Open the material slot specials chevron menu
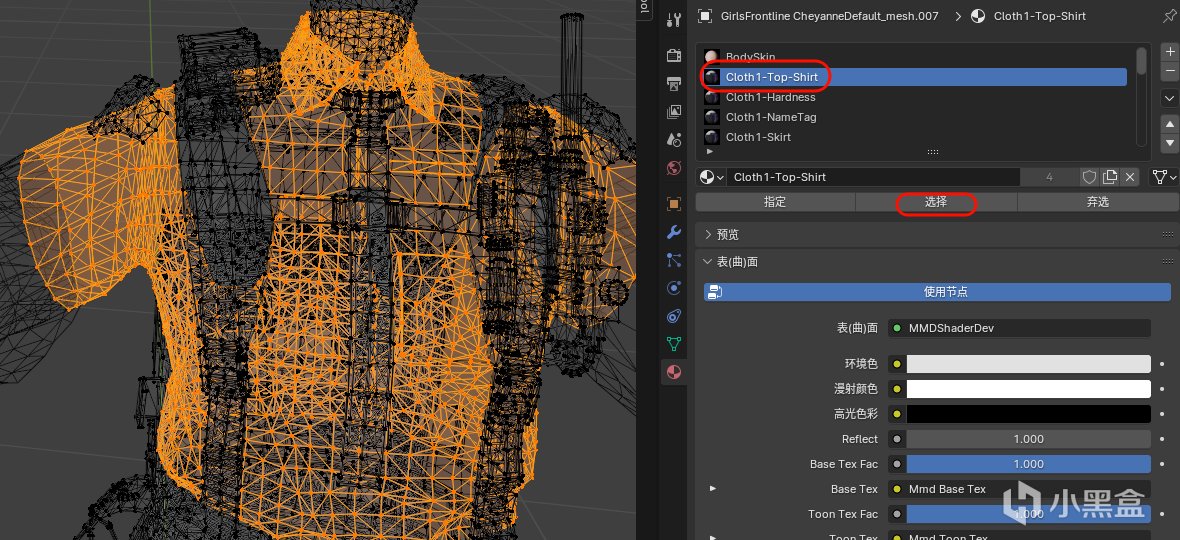The image size is (1180, 540). 1169,98
